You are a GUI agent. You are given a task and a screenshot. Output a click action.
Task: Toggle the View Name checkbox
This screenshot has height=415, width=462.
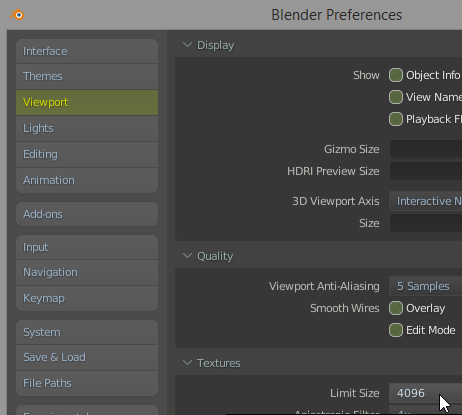click(396, 97)
